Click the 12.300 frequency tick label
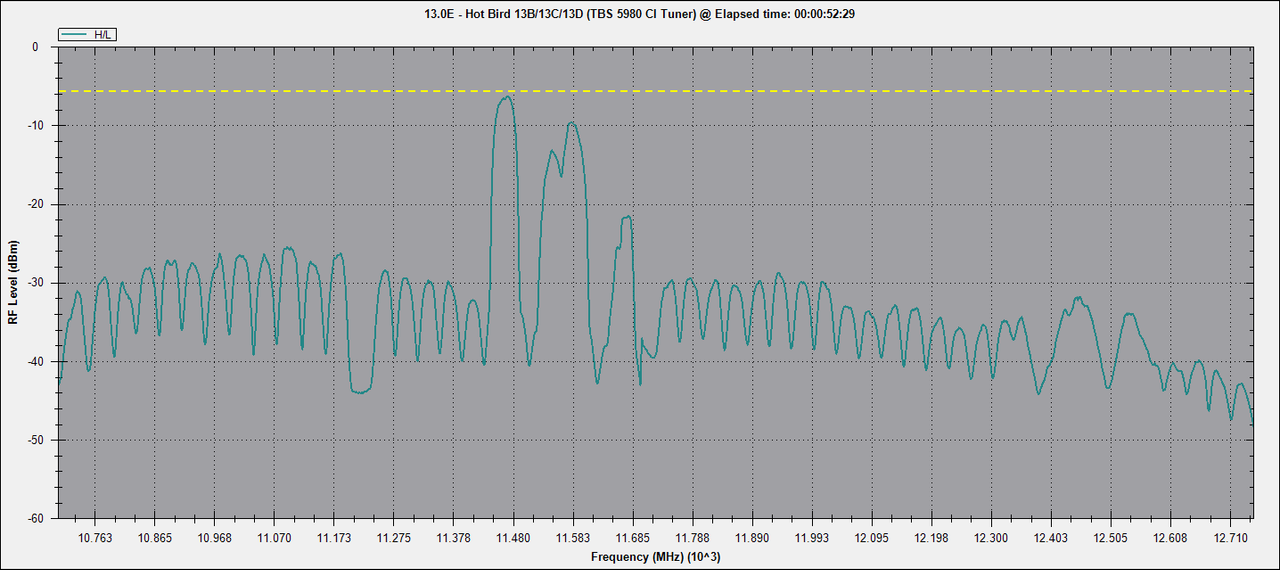This screenshot has height=570, width=1280. click(x=992, y=538)
